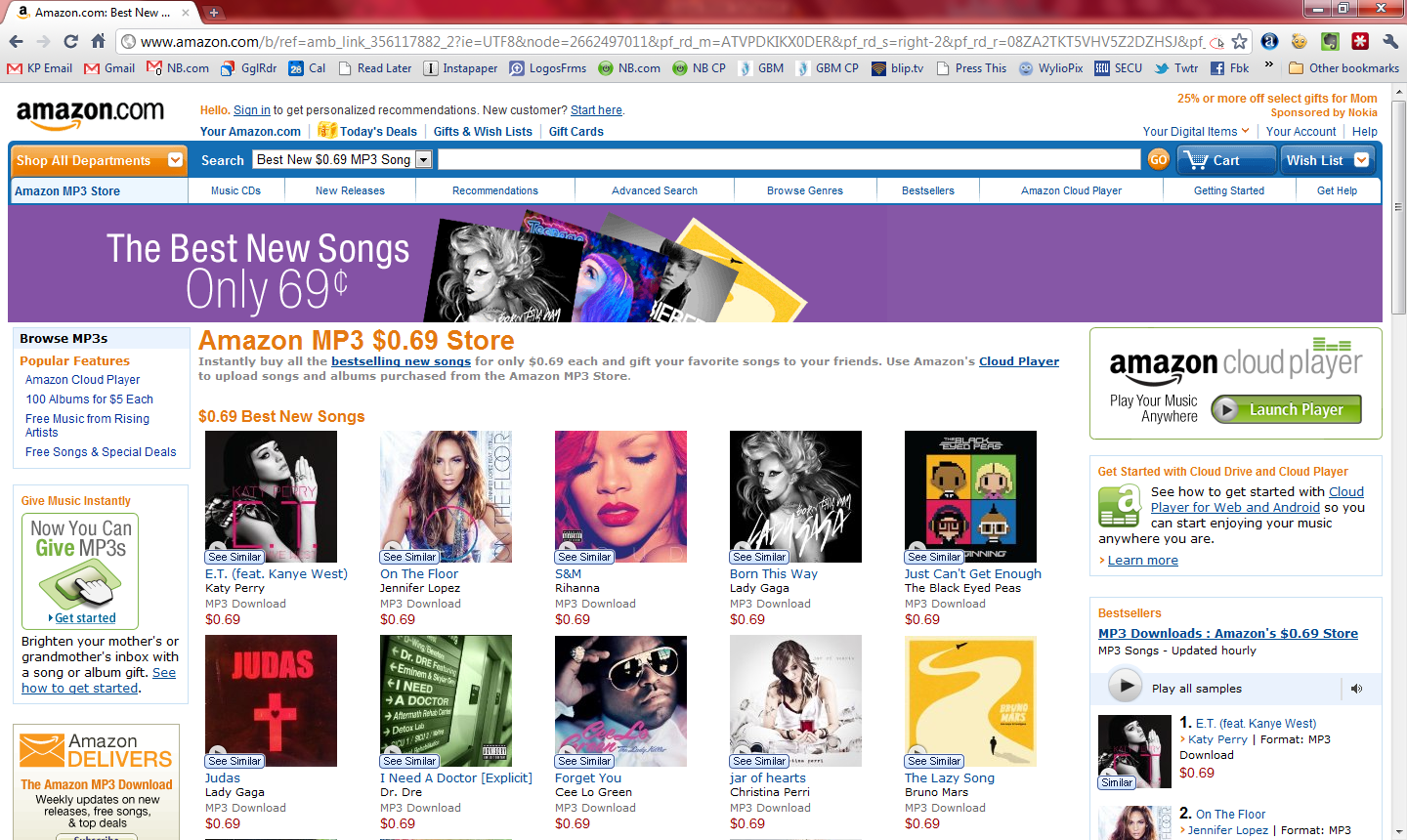The image size is (1407, 840).
Task: Open the blip.tv bookmark
Action: click(x=897, y=68)
